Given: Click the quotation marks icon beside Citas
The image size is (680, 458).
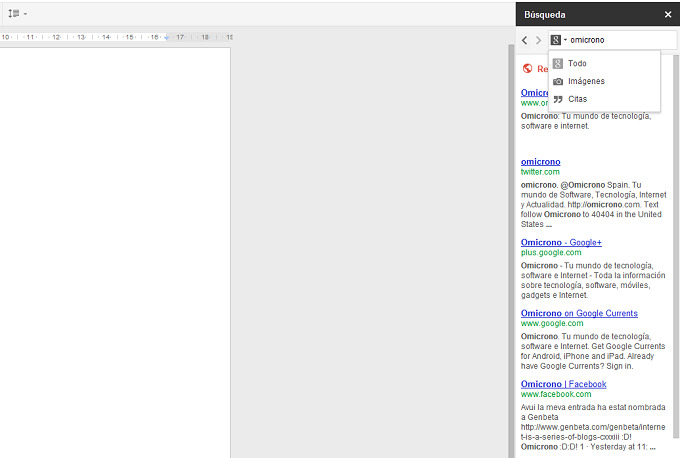Looking at the screenshot, I should 558,99.
